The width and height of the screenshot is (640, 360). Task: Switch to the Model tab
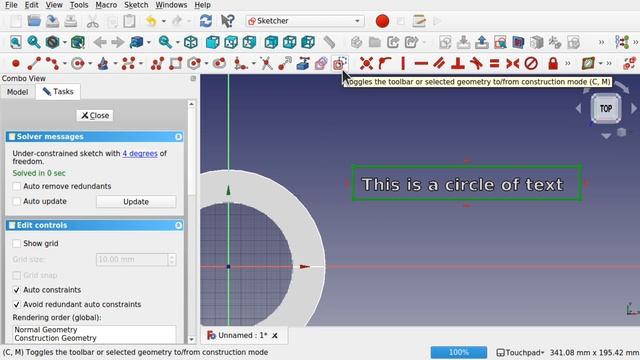tap(18, 92)
